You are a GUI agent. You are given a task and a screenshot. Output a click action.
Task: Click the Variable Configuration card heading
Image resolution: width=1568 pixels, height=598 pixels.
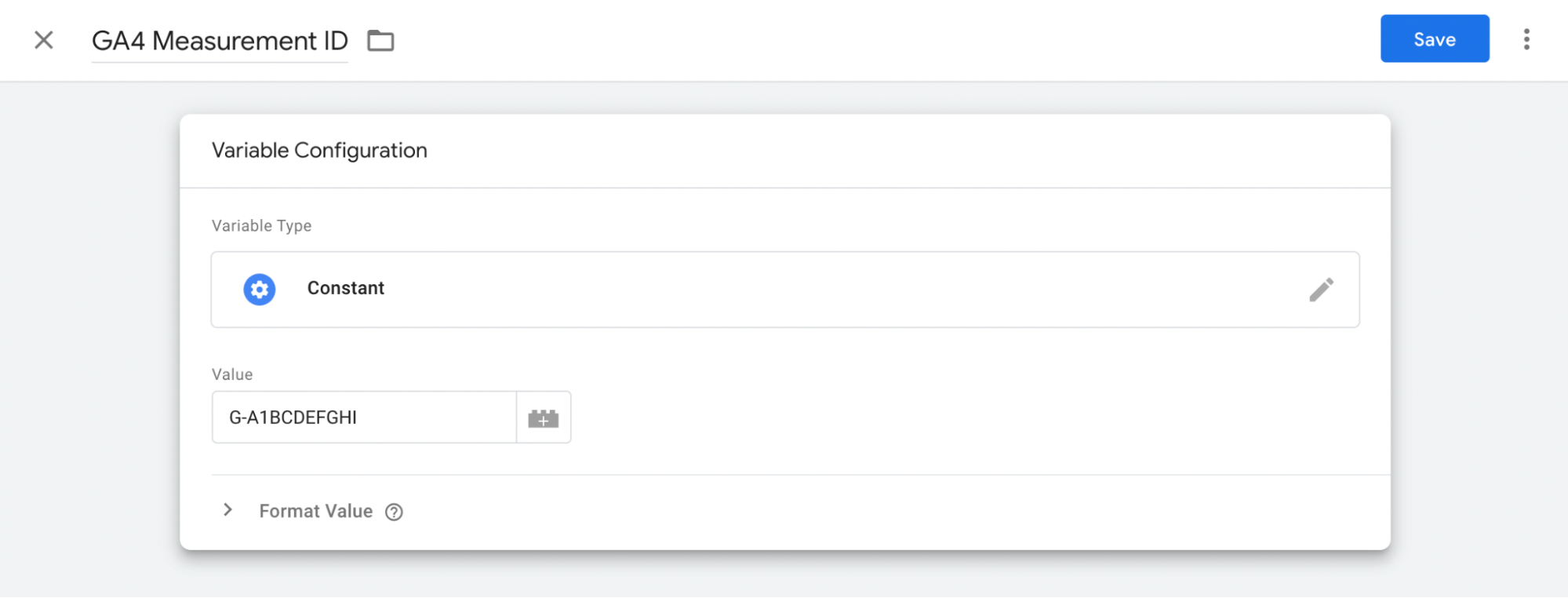pyautogui.click(x=319, y=151)
